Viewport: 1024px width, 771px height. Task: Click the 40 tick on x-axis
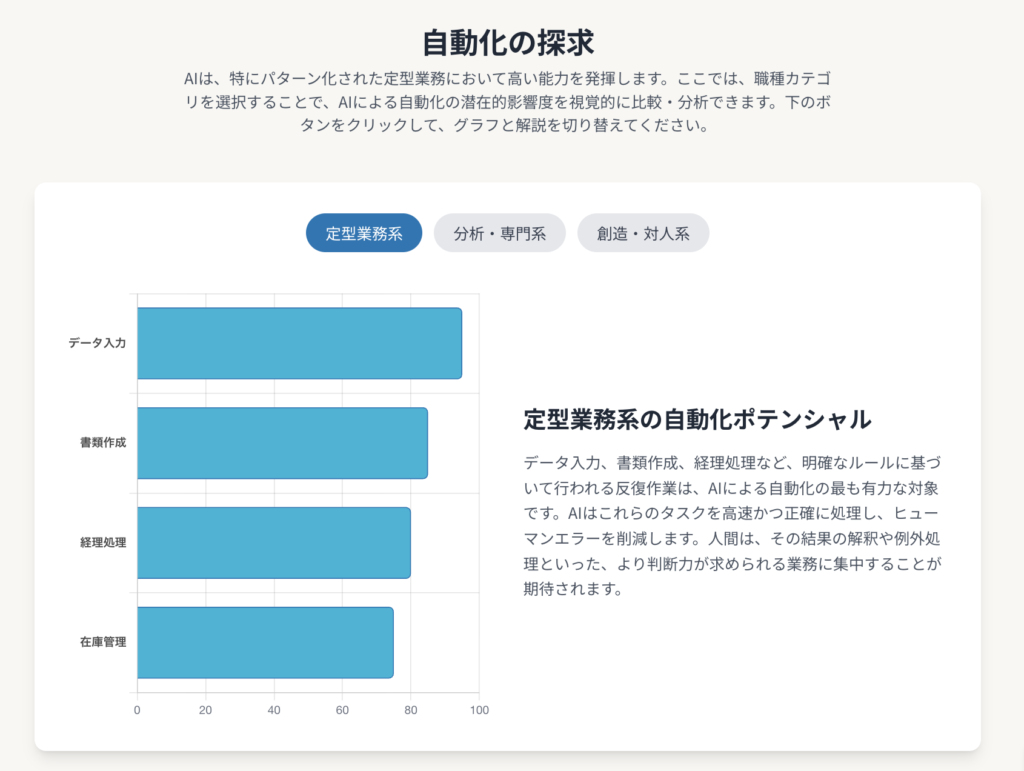[274, 710]
